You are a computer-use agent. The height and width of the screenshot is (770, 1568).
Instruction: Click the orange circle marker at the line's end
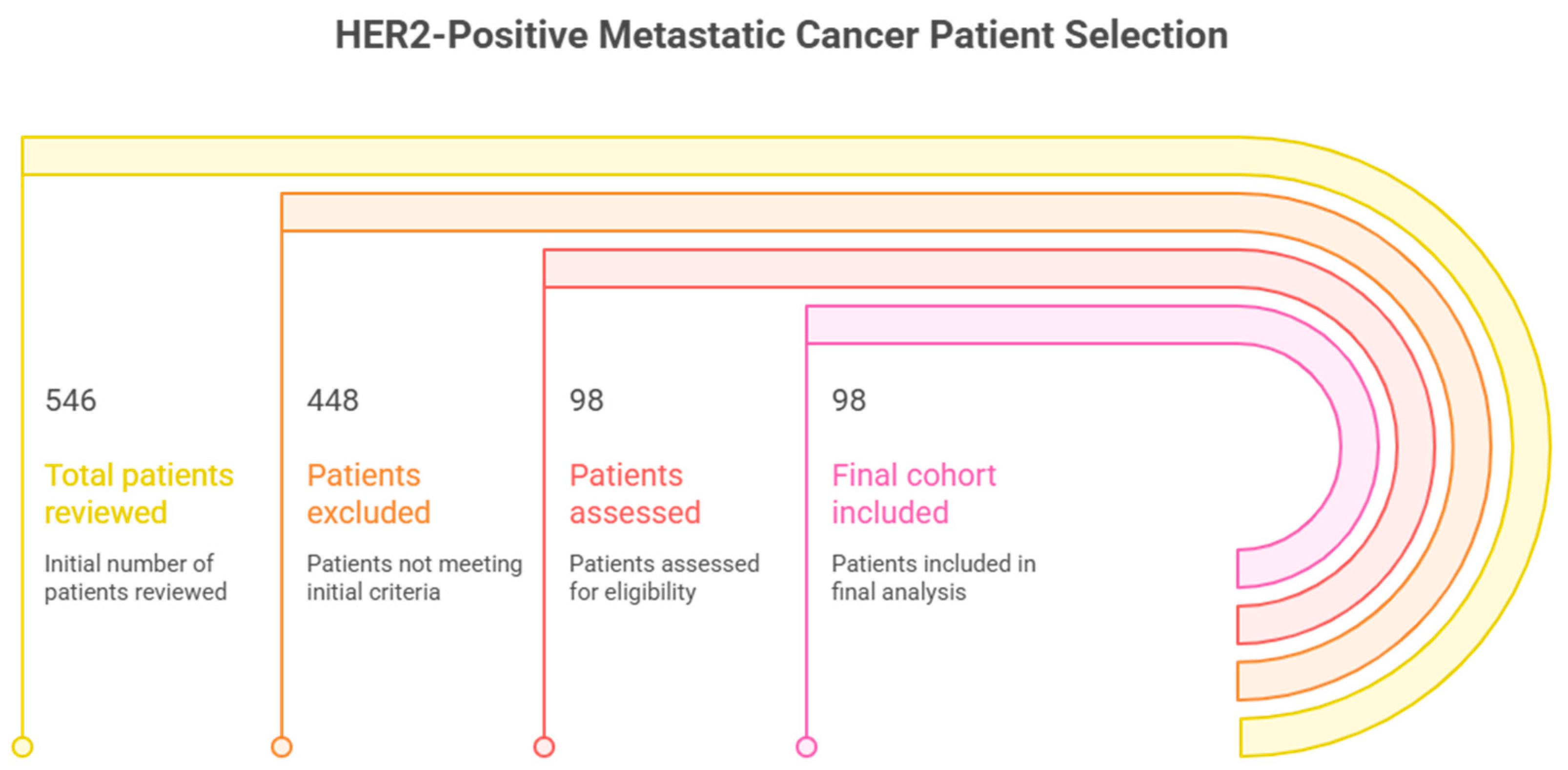pyautogui.click(x=282, y=746)
